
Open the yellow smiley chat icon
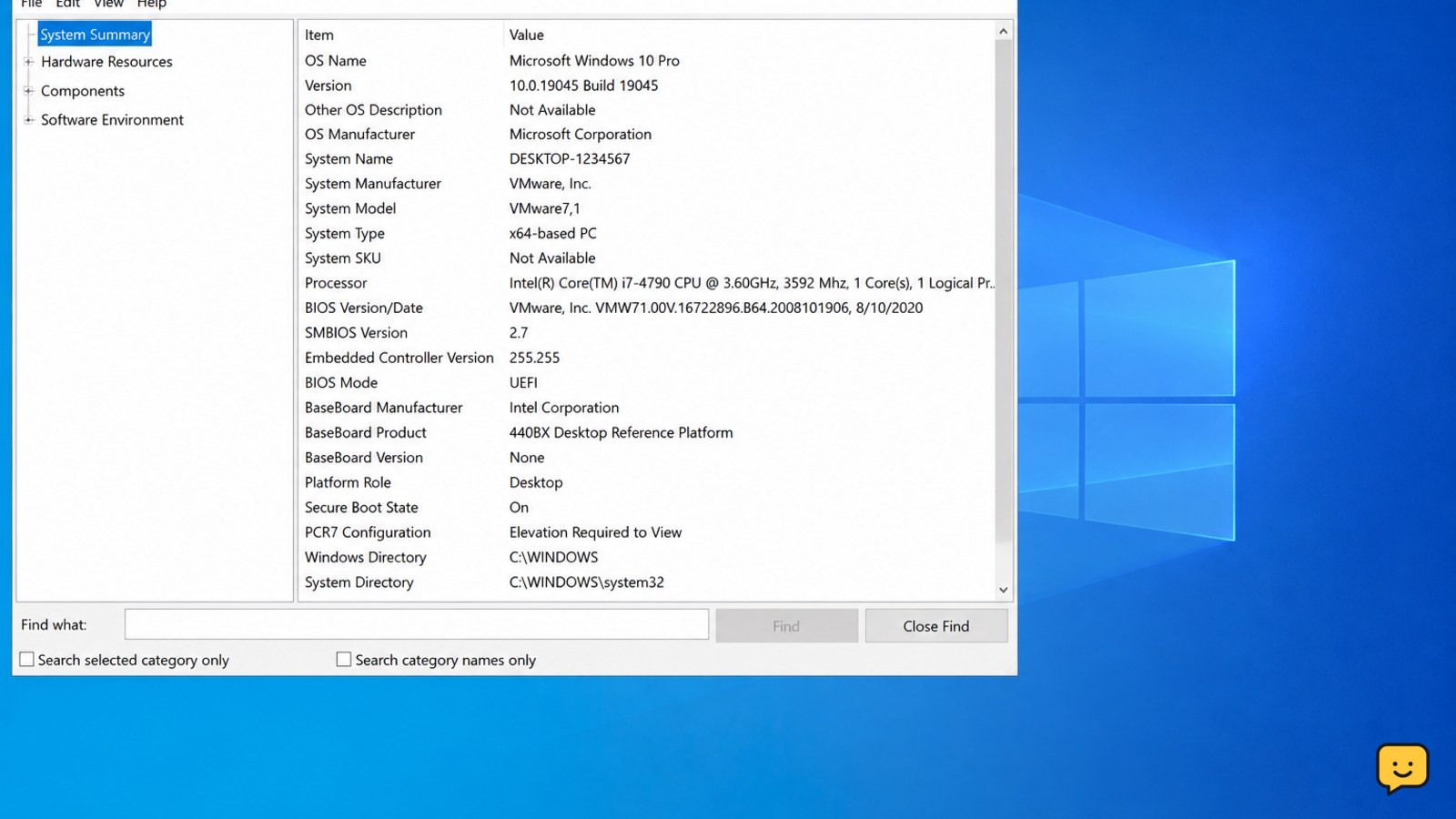coord(1402,768)
